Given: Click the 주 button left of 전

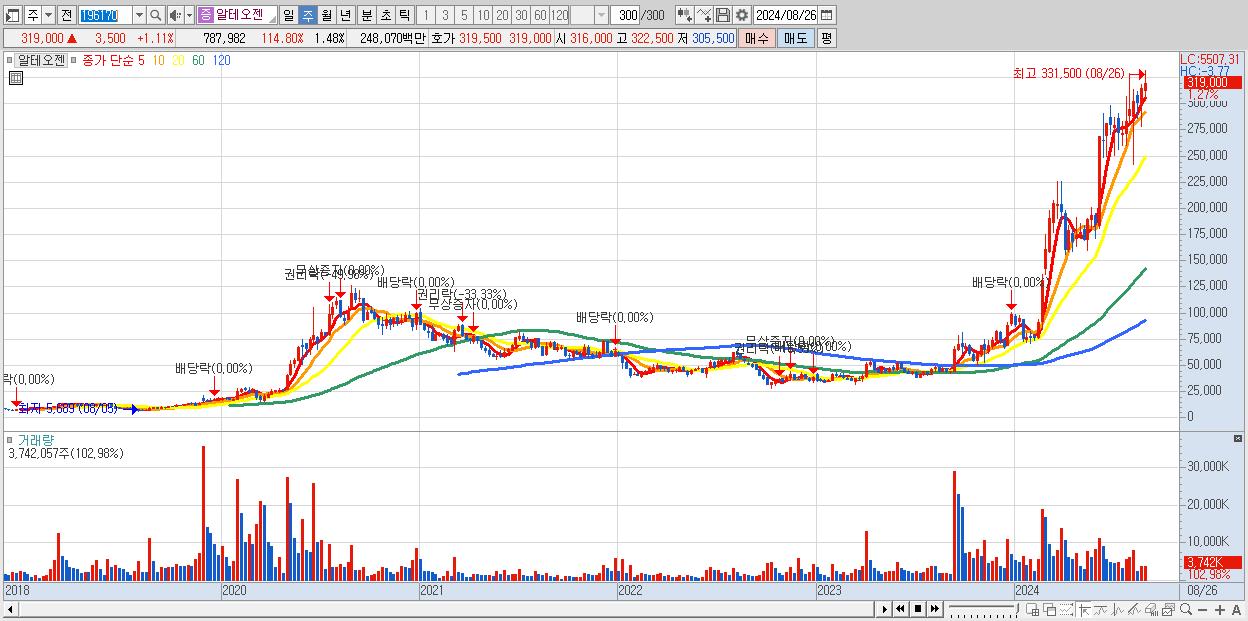Looking at the screenshot, I should click(32, 15).
